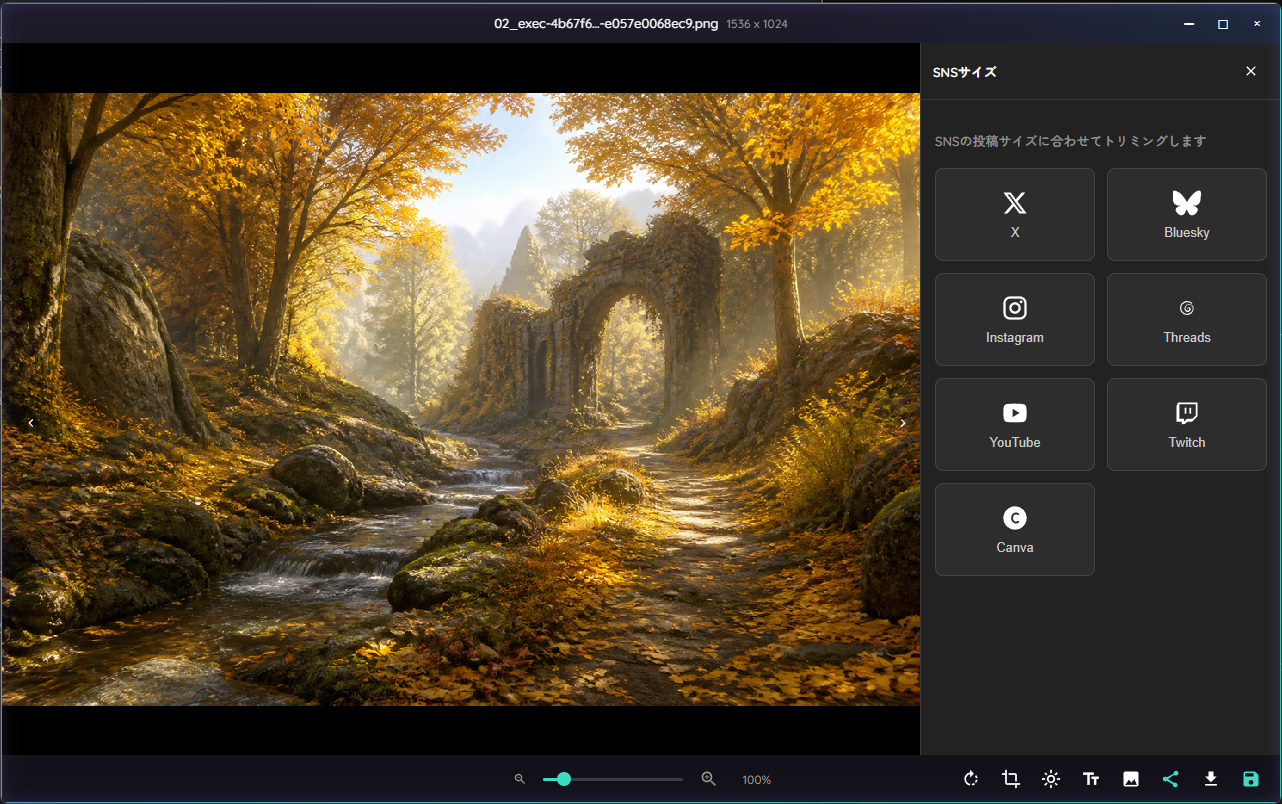The width and height of the screenshot is (1282, 804).
Task: Click the image icon in the bottom toolbar
Action: pyautogui.click(x=1131, y=779)
